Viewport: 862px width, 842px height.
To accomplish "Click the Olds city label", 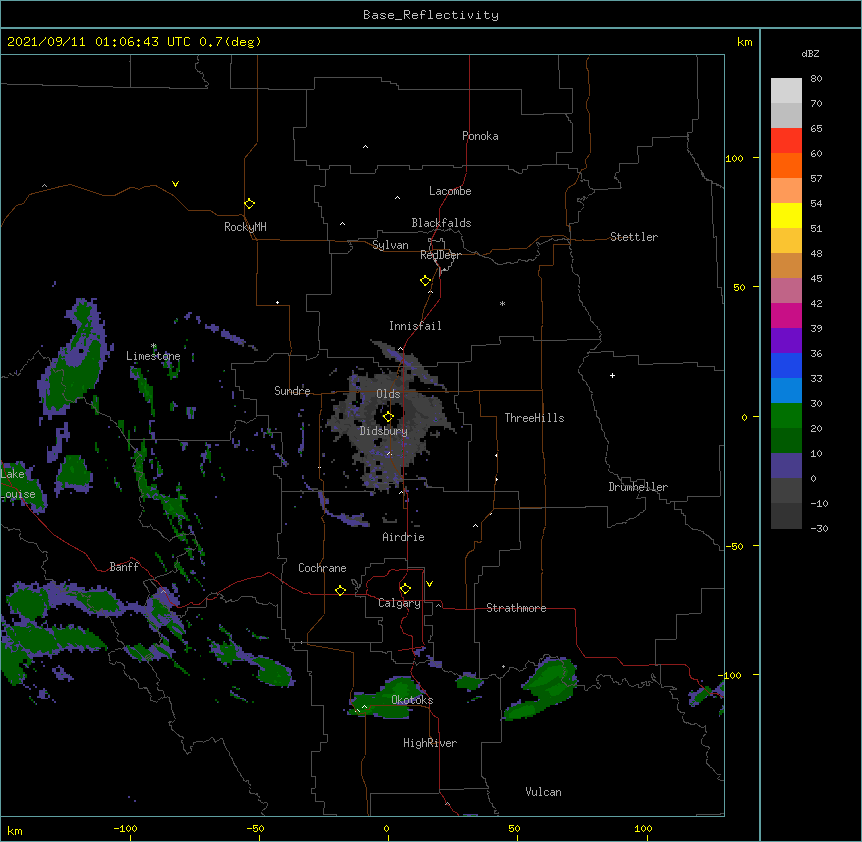I will point(388,394).
